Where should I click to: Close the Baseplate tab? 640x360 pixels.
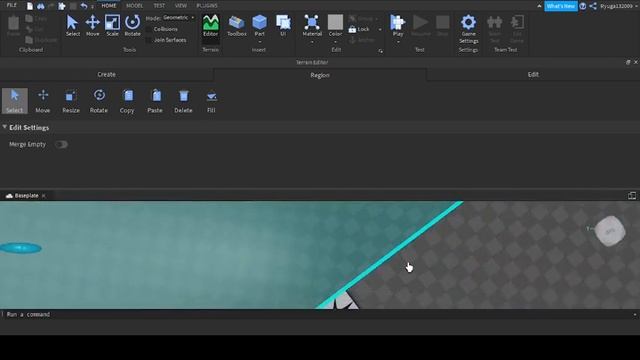tap(44, 196)
